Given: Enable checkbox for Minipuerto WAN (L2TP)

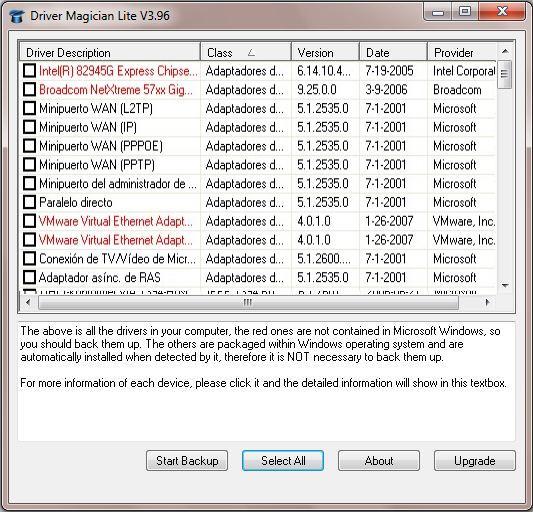Looking at the screenshot, I should (30, 108).
